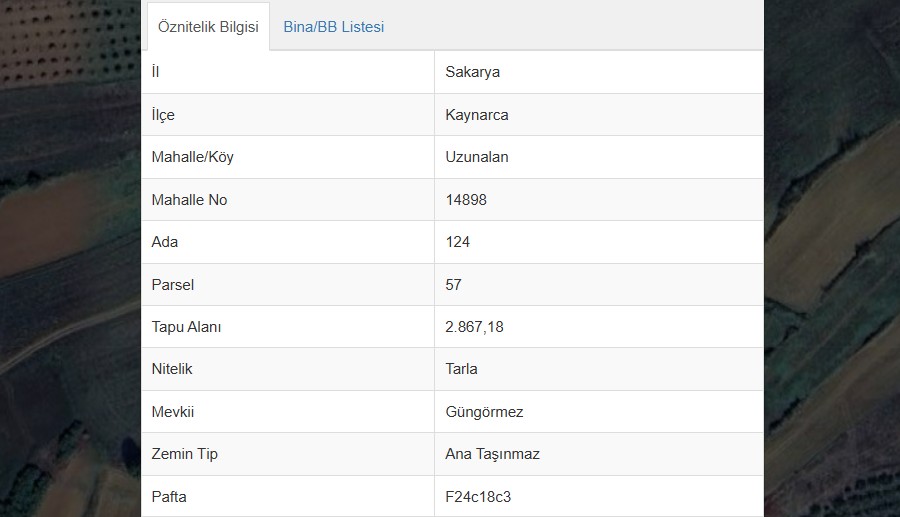Click the Kaynarca value in the İlçe row
This screenshot has width=900, height=517.
[x=476, y=115]
